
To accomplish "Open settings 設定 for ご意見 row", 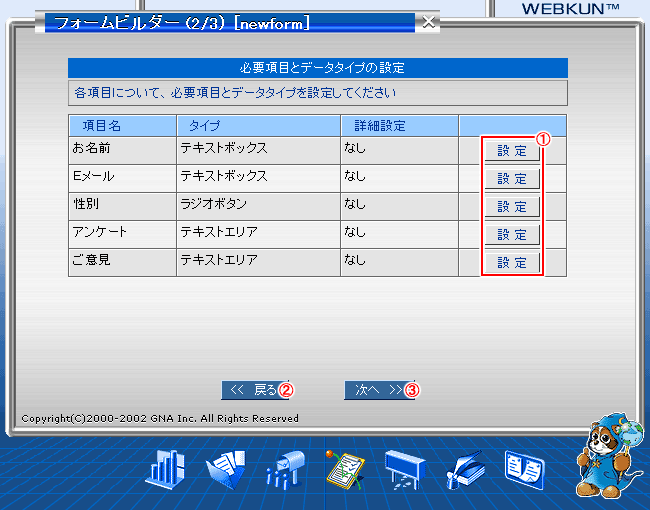I will 512,263.
